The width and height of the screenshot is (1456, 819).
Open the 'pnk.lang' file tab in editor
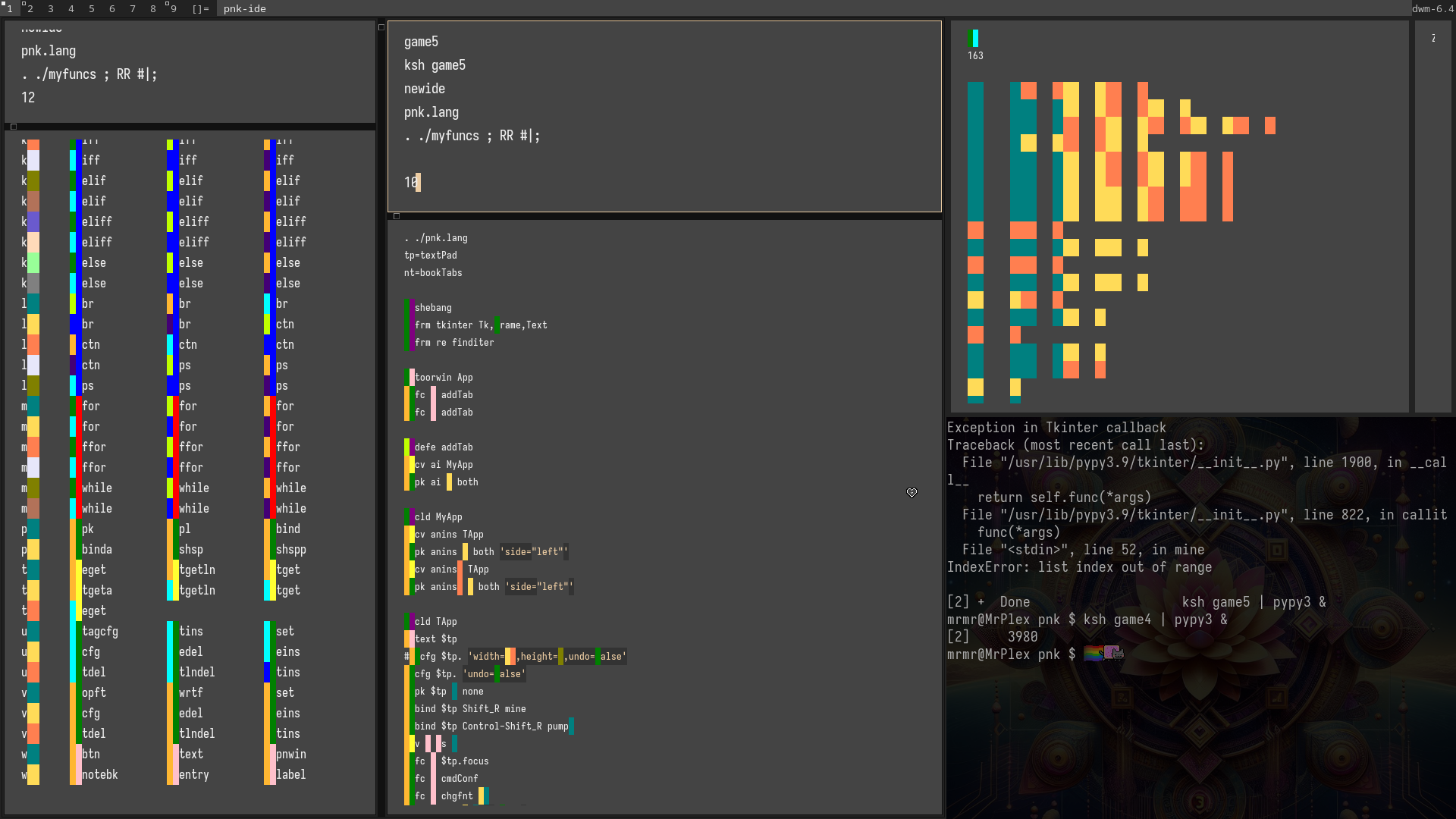431,111
